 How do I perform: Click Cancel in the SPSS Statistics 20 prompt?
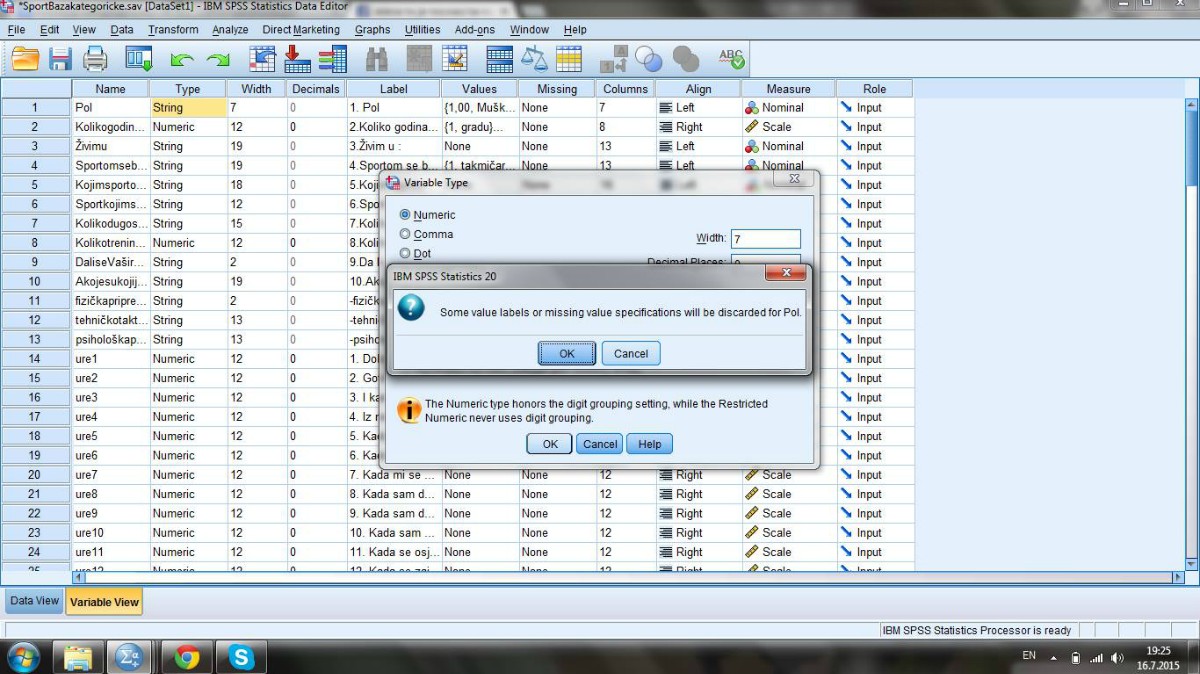pos(631,353)
